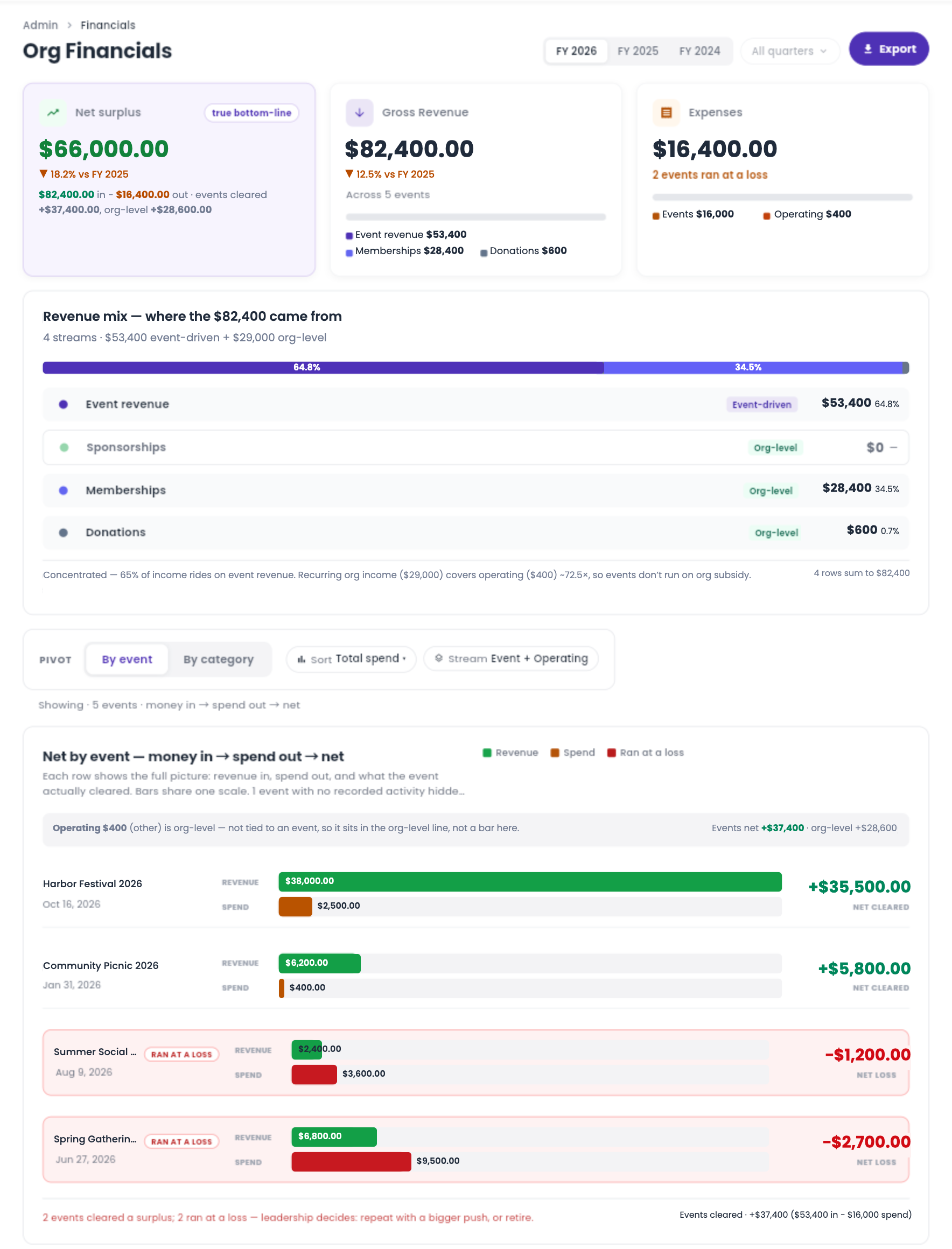Click the Event revenue row color dot
This screenshot has width=952, height=1249.
tap(64, 404)
